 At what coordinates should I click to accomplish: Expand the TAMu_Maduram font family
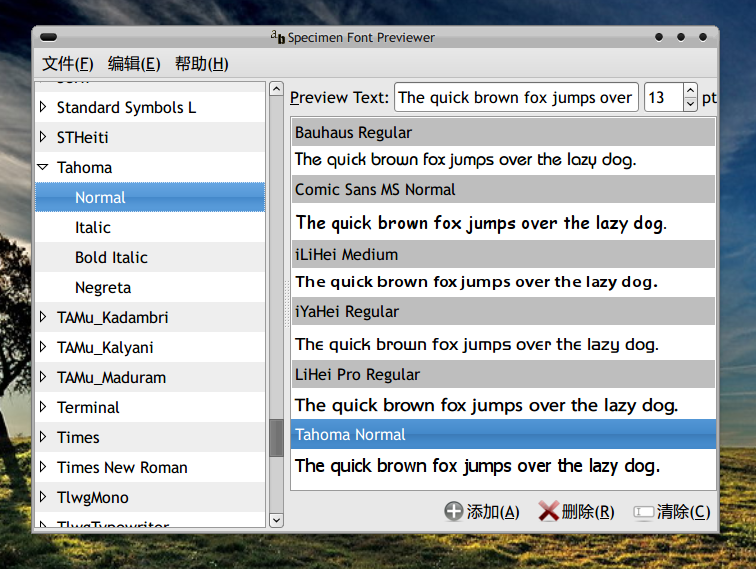point(43,377)
